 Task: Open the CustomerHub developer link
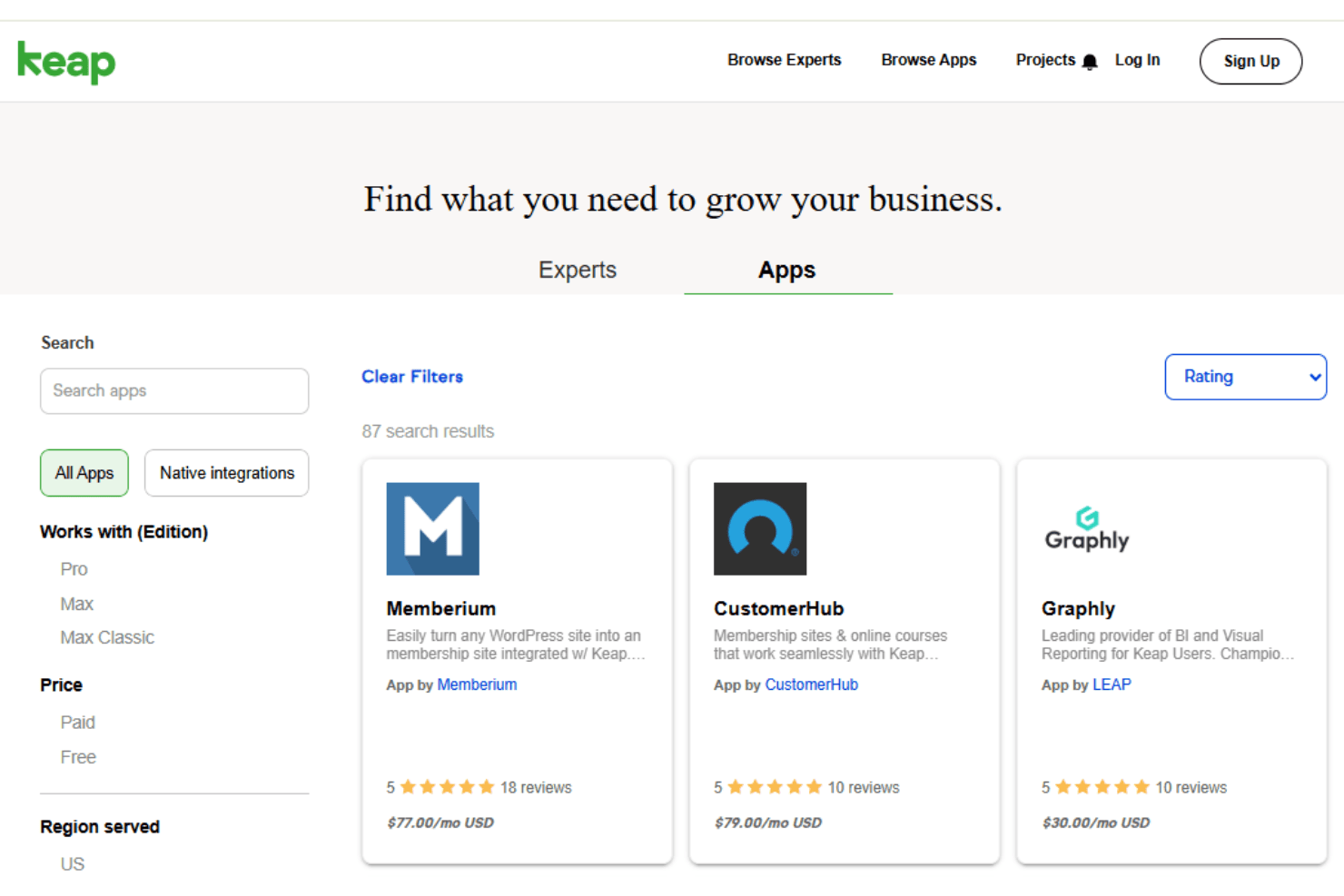811,684
